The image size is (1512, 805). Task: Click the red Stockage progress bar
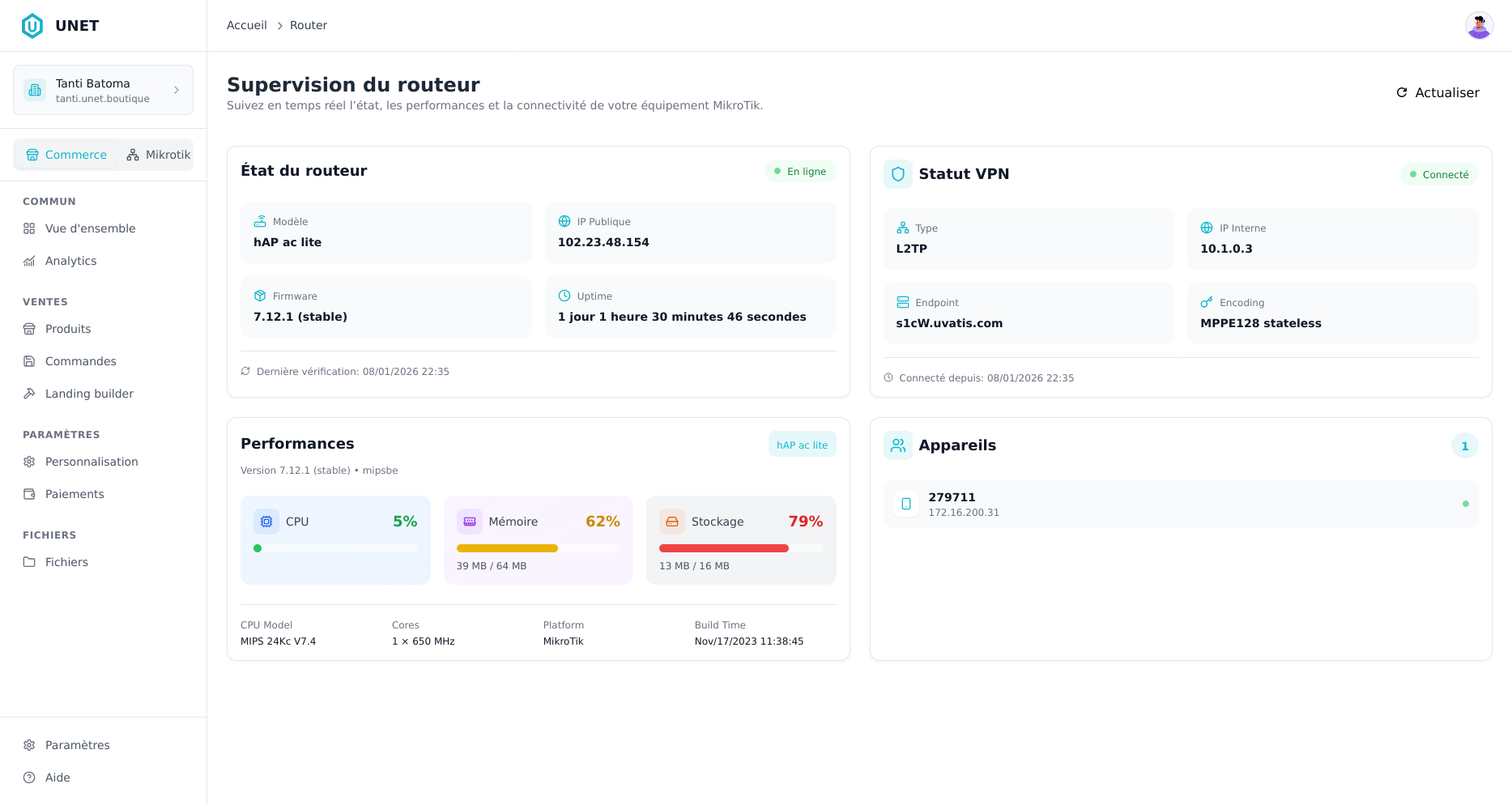(723, 548)
